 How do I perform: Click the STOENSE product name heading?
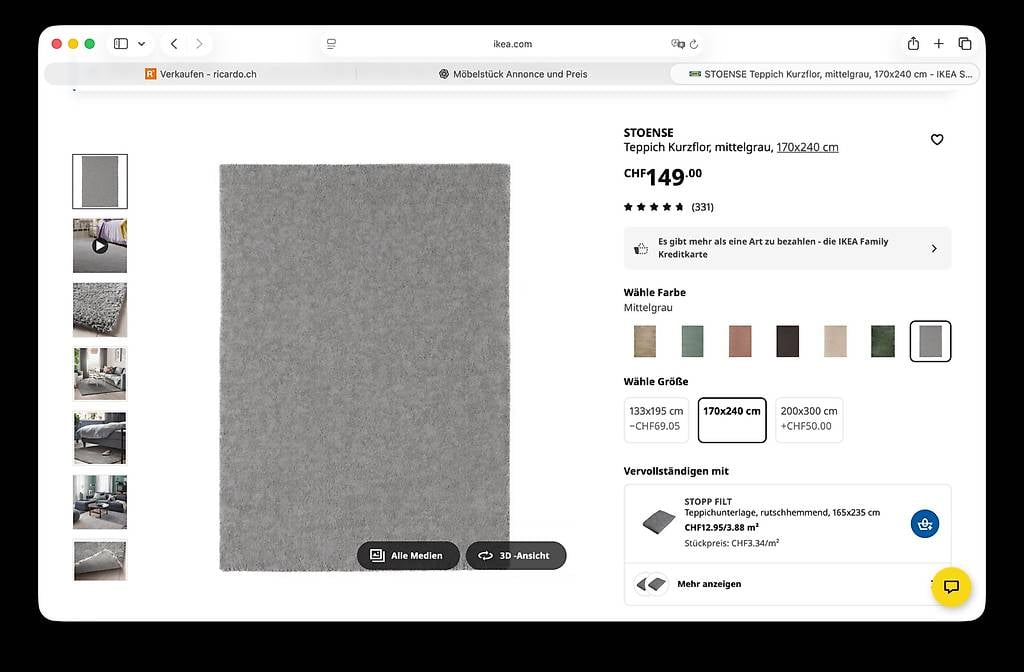coord(648,133)
